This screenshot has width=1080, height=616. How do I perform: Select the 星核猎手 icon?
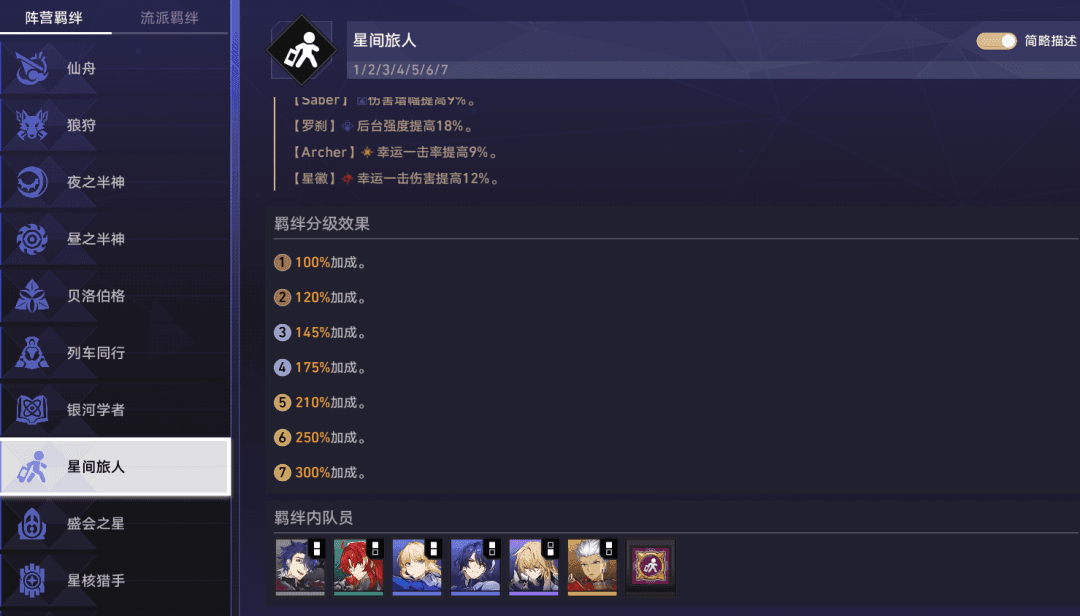click(32, 580)
